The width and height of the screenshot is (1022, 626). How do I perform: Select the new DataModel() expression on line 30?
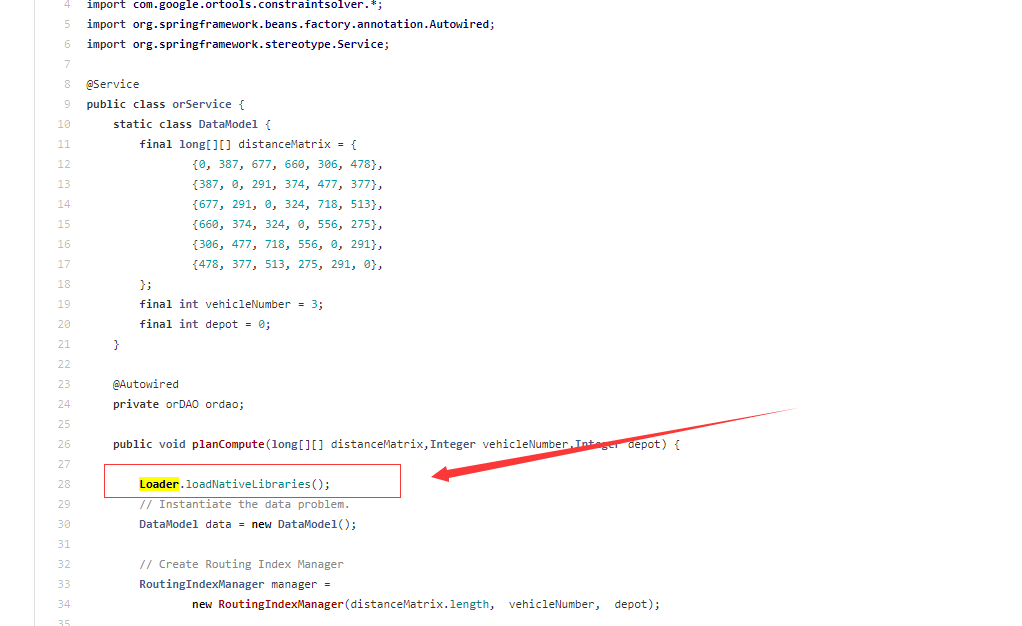[x=300, y=524]
